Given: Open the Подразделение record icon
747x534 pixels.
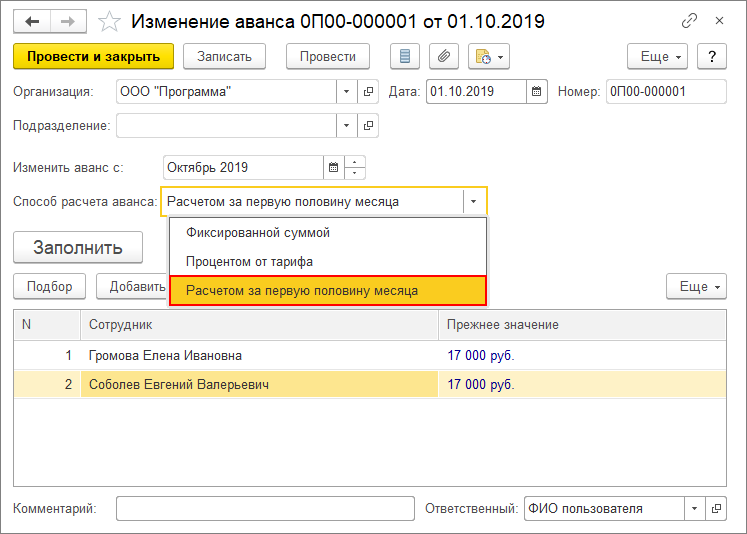Looking at the screenshot, I should pyautogui.click(x=368, y=126).
